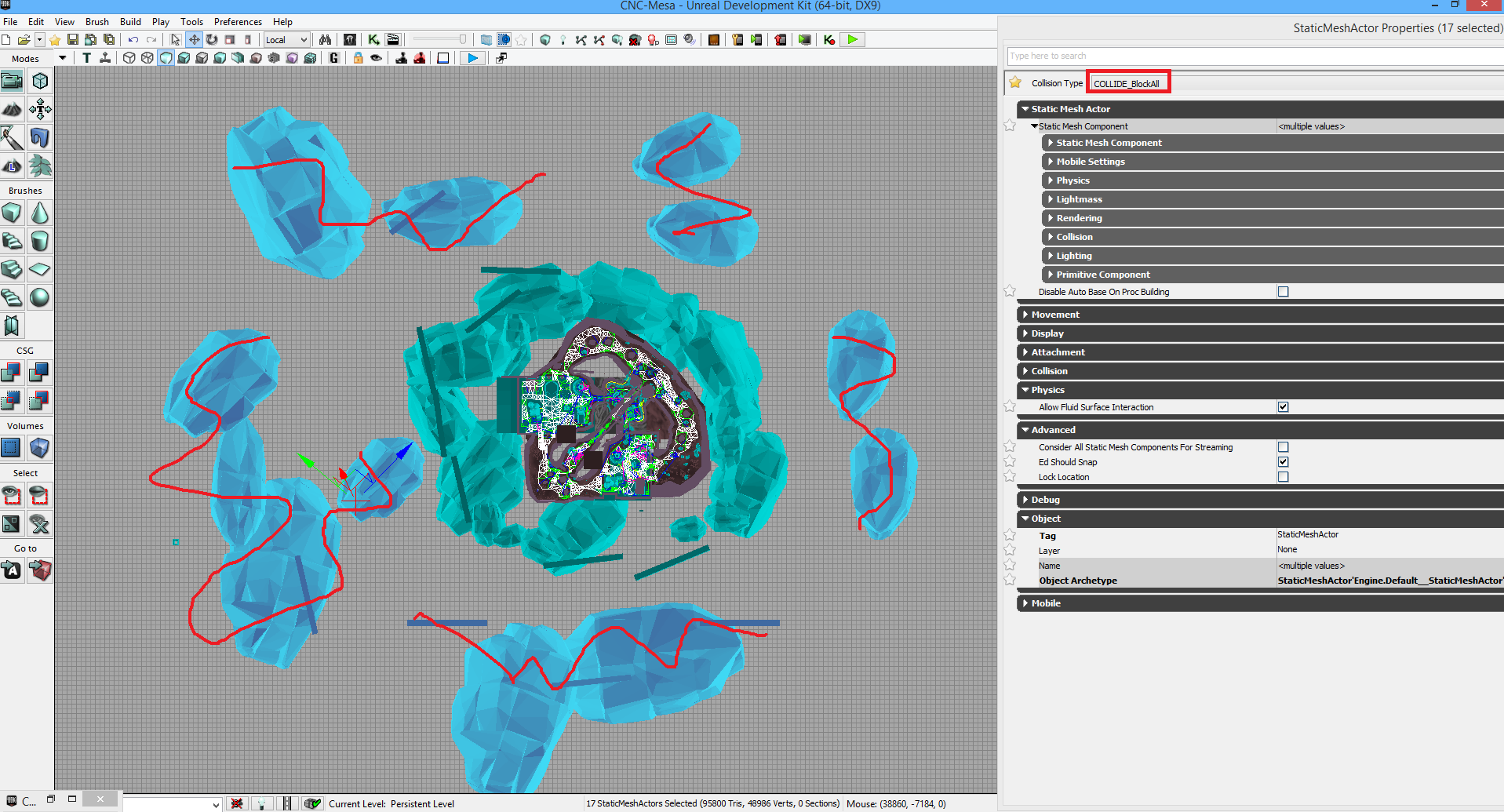Open Unreal Kismet with the green K icon
This screenshot has width=1504, height=812.
[x=374, y=40]
